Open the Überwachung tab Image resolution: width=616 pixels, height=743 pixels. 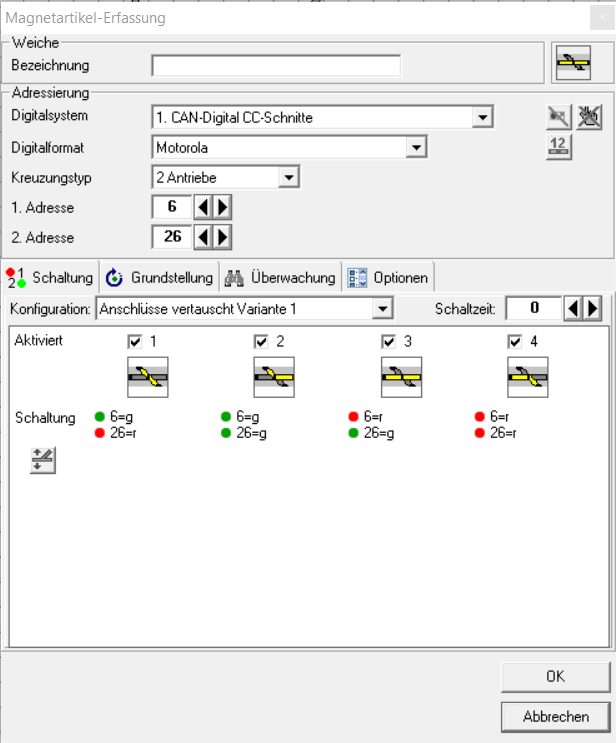pyautogui.click(x=280, y=278)
